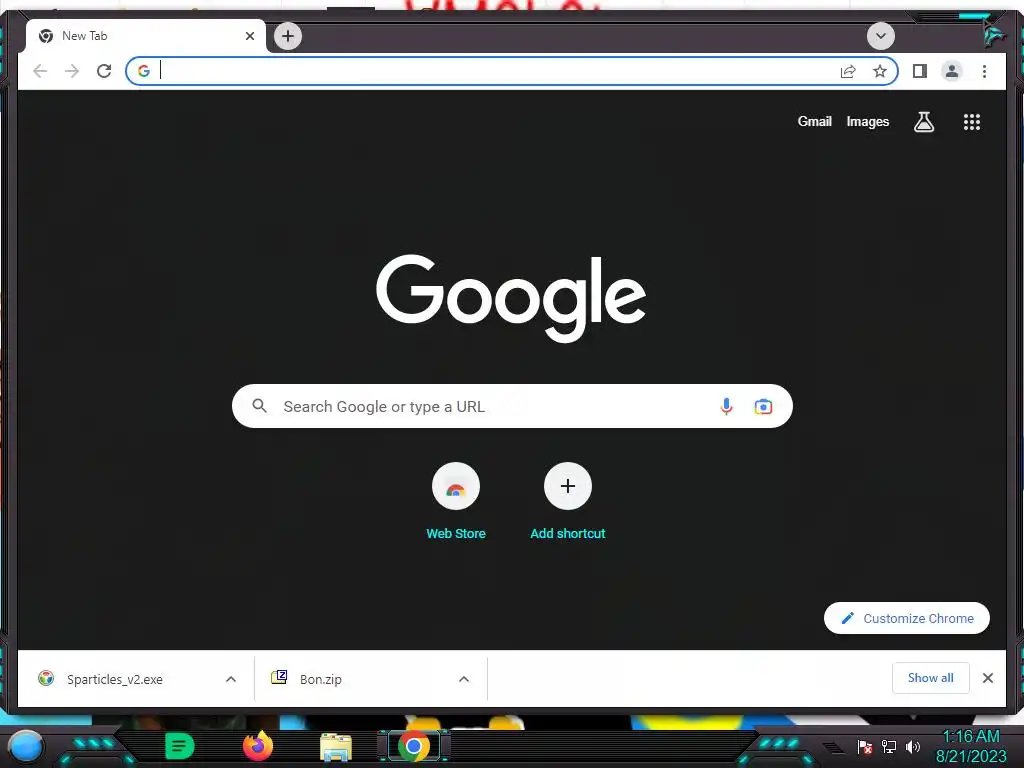Open Images link

coord(867,121)
